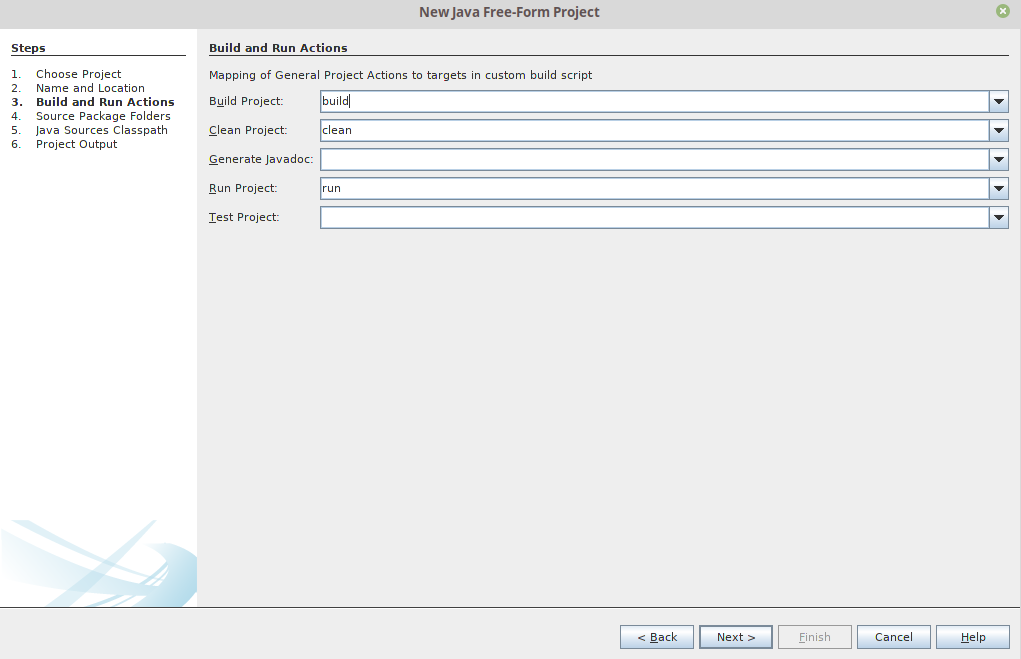Screen dimensions: 1021x659
Task: Click the Source Package Folders step
Action: pos(103,116)
